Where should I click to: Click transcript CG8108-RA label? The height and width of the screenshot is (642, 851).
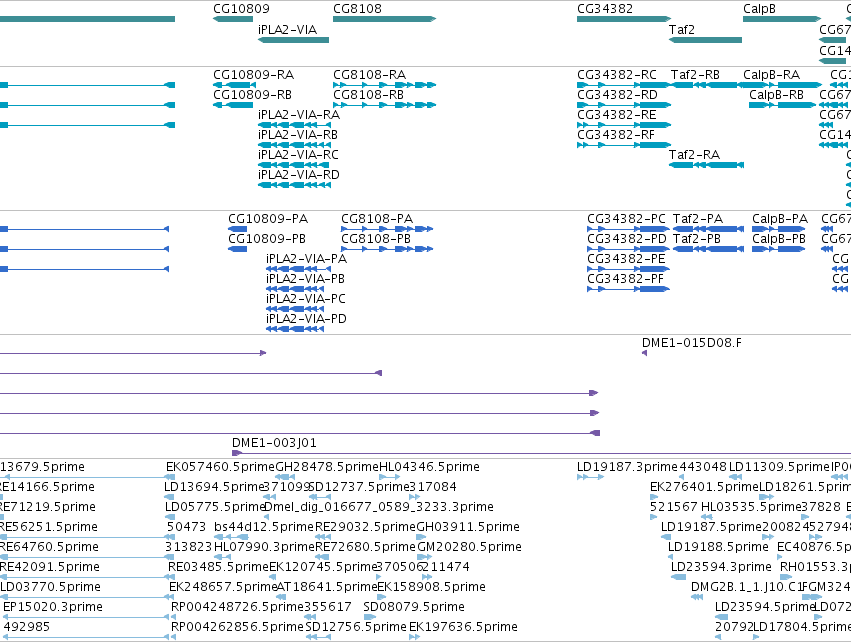coord(370,74)
